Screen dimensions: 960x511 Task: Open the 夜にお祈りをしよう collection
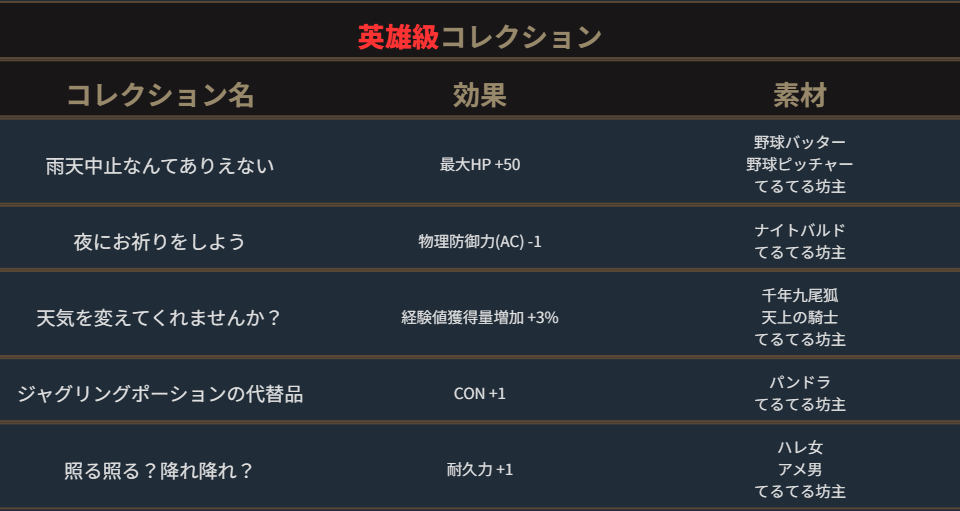coord(160,241)
